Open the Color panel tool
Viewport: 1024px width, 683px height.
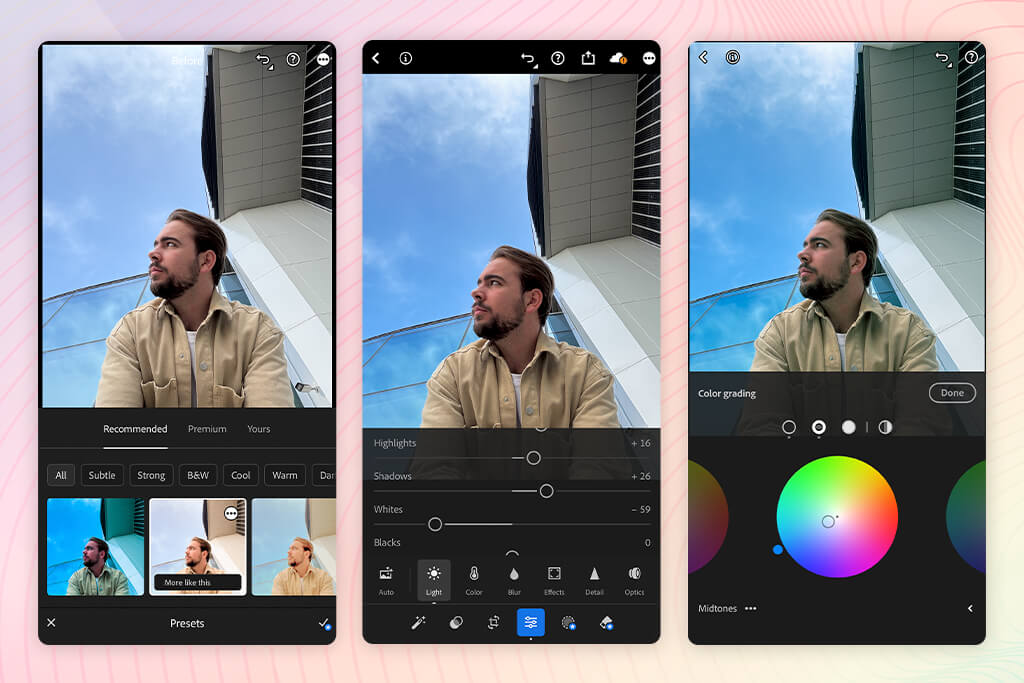pos(474,580)
